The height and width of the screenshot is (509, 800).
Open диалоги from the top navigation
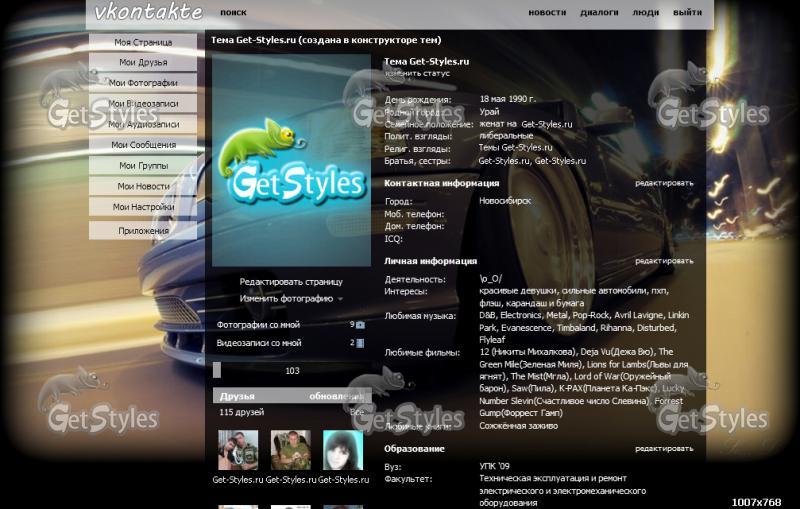pyautogui.click(x=599, y=13)
